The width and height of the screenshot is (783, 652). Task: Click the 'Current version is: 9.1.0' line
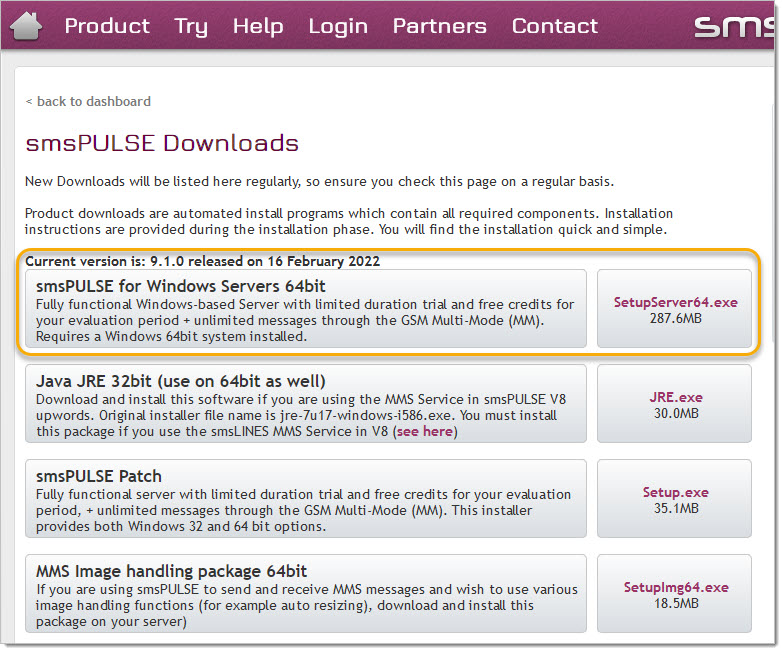click(203, 262)
